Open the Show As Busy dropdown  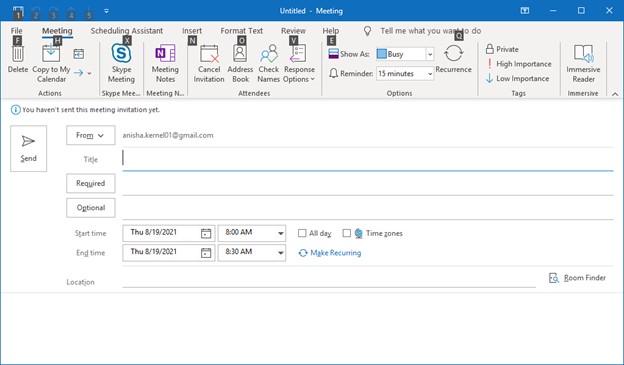click(430, 54)
